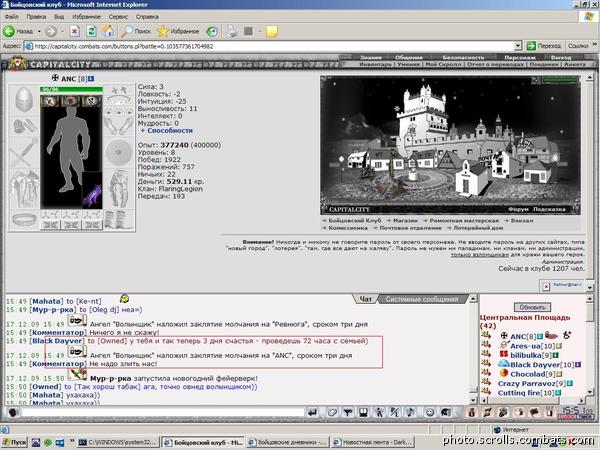
Task: Open Инвентарь submenu link
Action: 375,64
